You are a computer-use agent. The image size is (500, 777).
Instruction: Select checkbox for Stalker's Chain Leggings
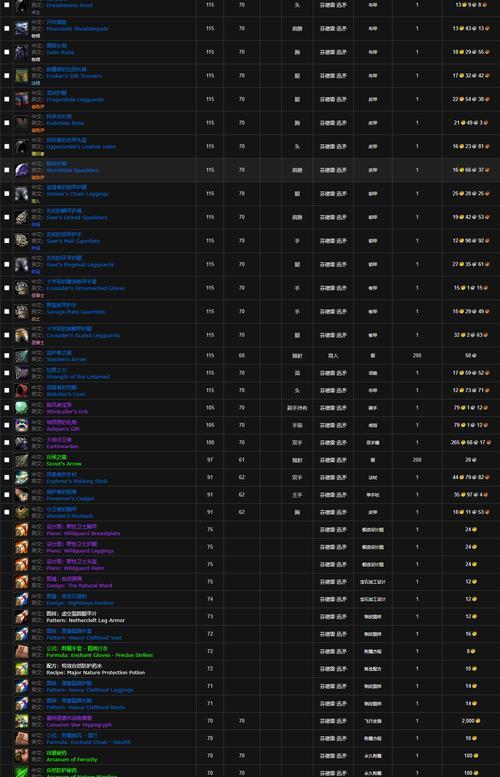[6, 193]
